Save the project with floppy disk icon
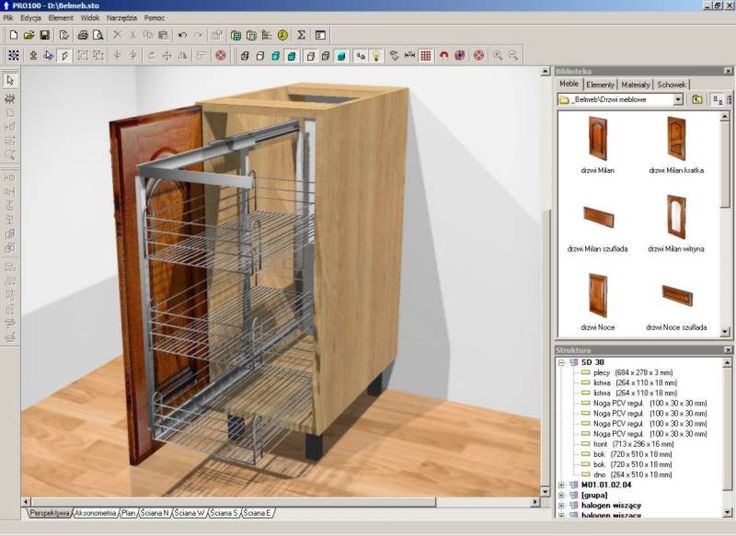 pyautogui.click(x=45, y=35)
